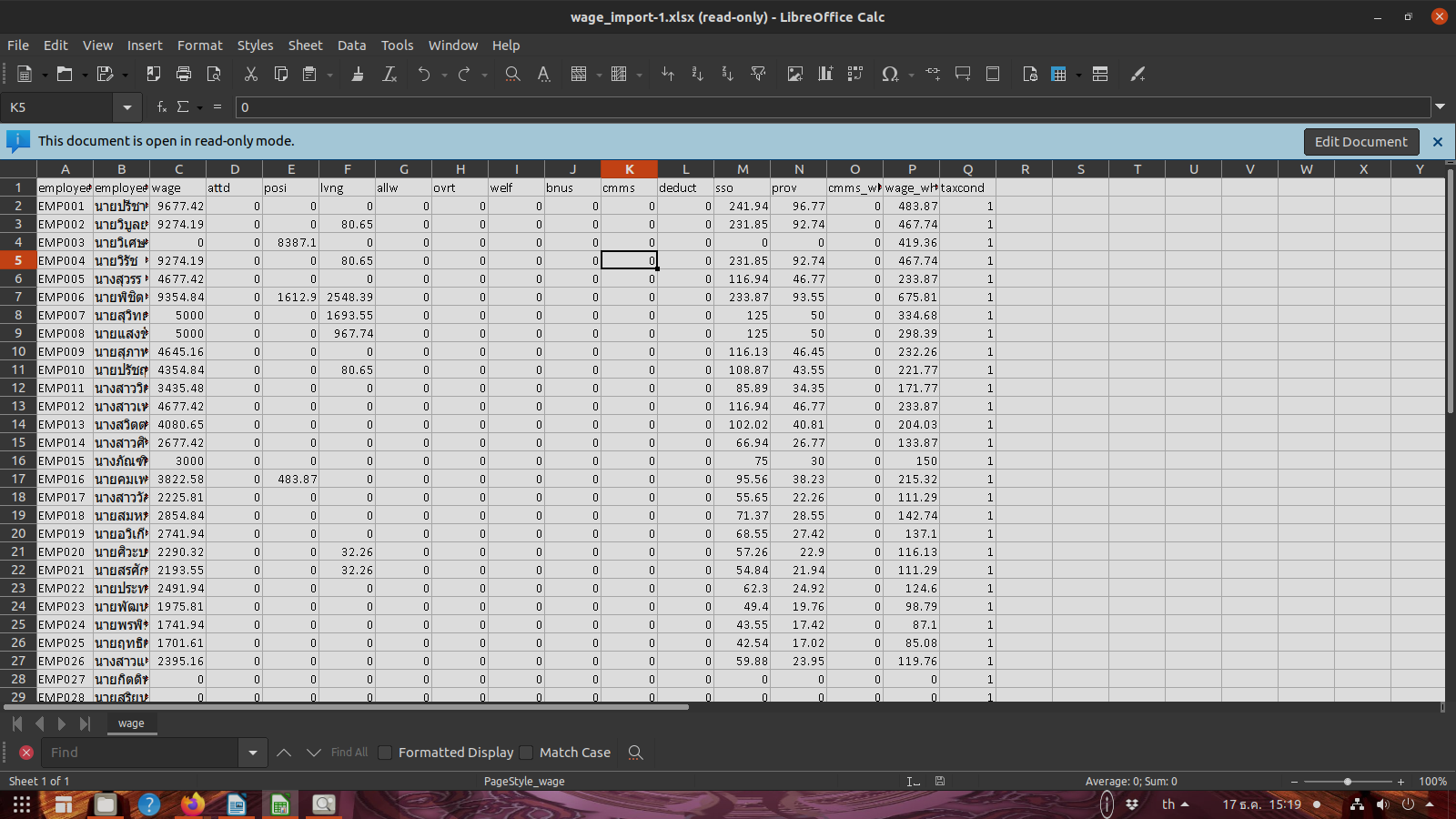Click the Open file folder icon
The image size is (1456, 819).
(65, 75)
